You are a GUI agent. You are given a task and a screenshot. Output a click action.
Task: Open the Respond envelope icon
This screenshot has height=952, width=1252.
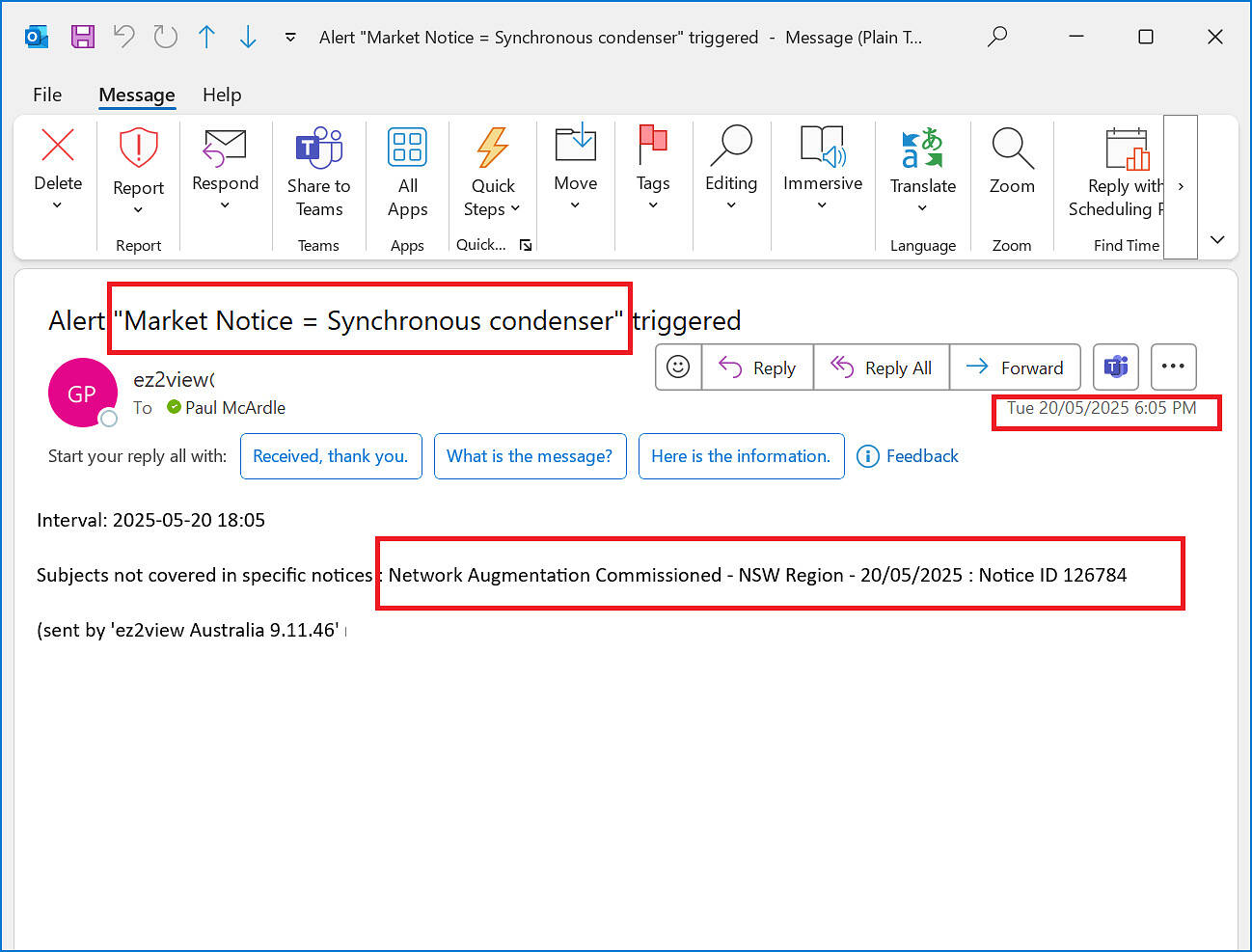pos(225,148)
